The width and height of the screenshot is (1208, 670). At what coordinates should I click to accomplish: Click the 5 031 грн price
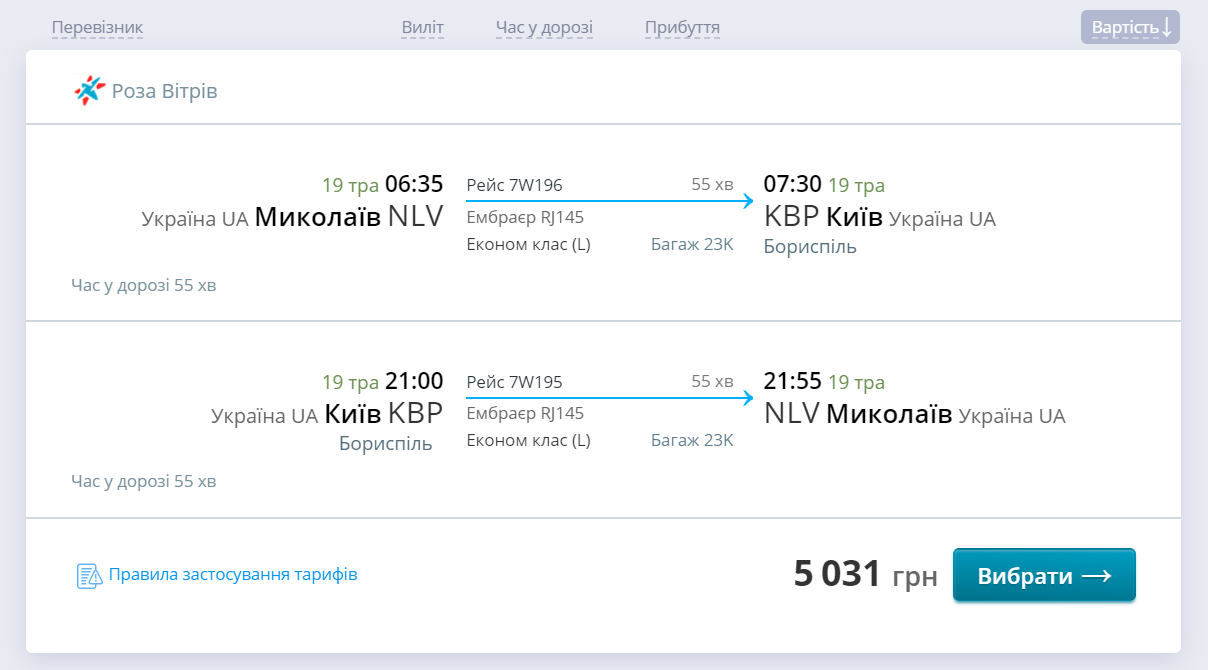(865, 575)
